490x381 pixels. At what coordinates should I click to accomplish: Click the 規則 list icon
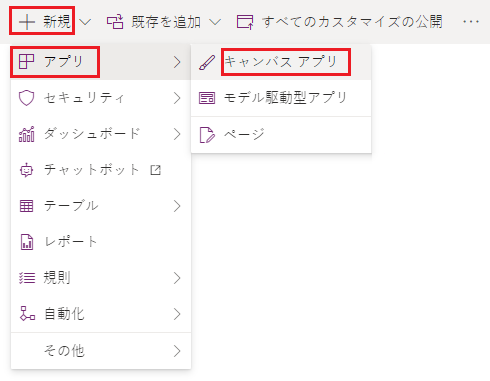point(27,278)
